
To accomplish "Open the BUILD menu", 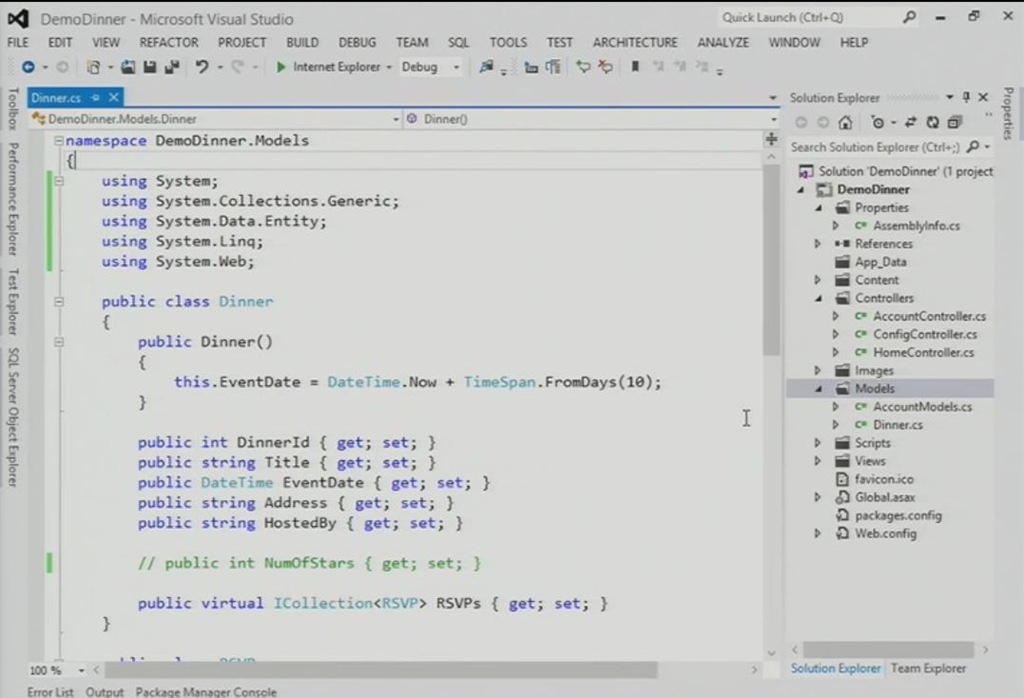I will [x=302, y=42].
